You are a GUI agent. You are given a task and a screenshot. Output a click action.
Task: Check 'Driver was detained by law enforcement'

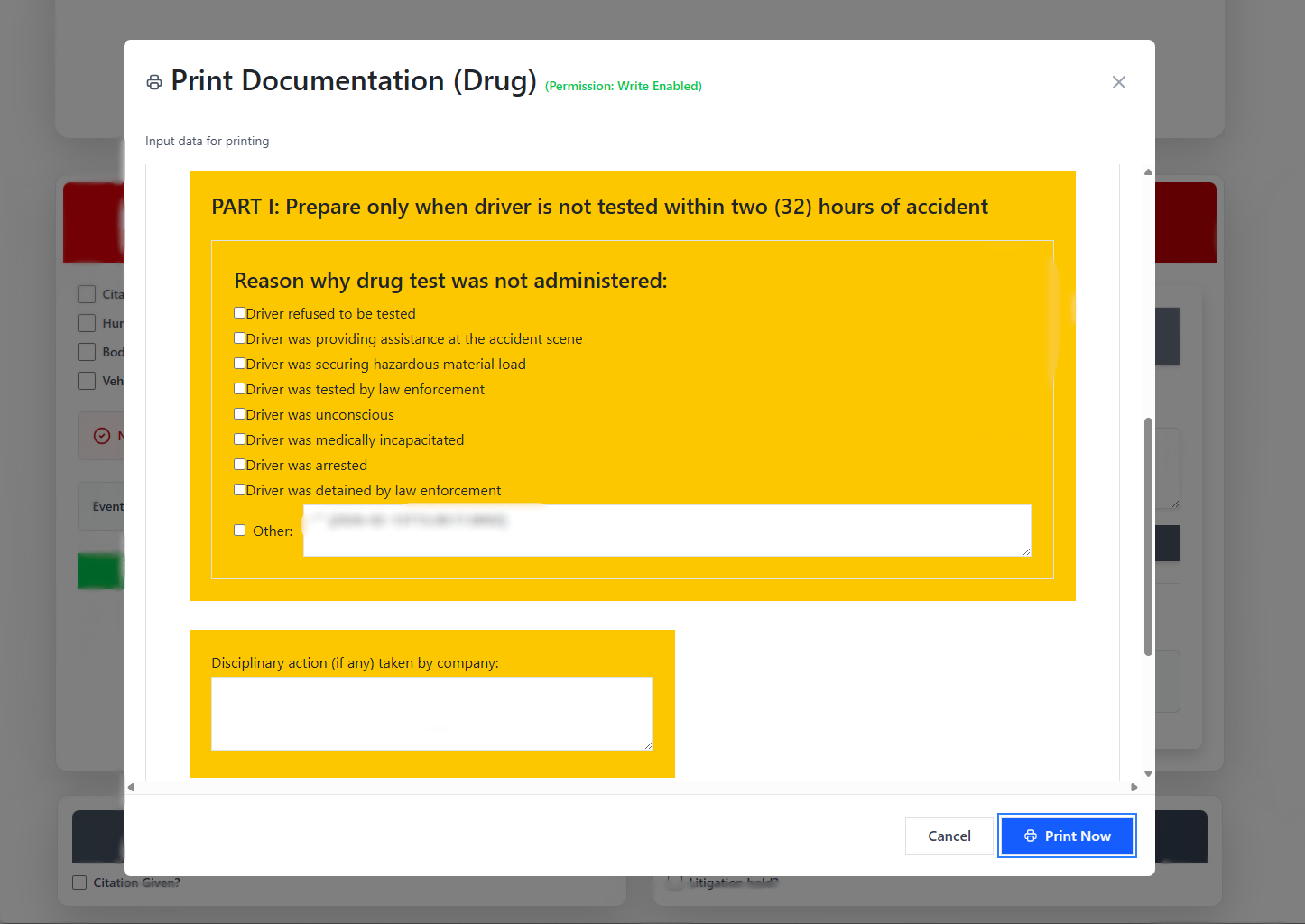coord(240,490)
